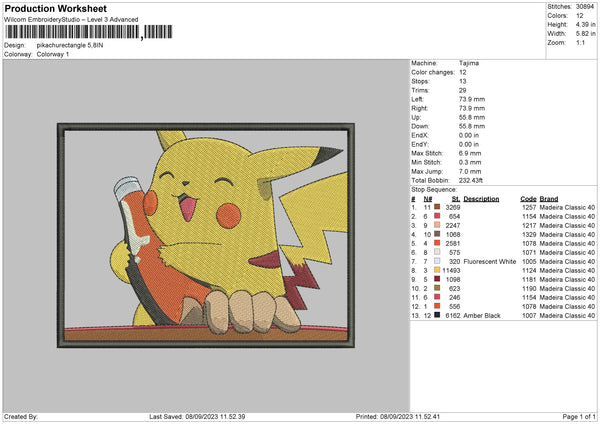This screenshot has height=424, width=600.
Task: Click the barcode under the worksheet title
Action: coord(88,32)
